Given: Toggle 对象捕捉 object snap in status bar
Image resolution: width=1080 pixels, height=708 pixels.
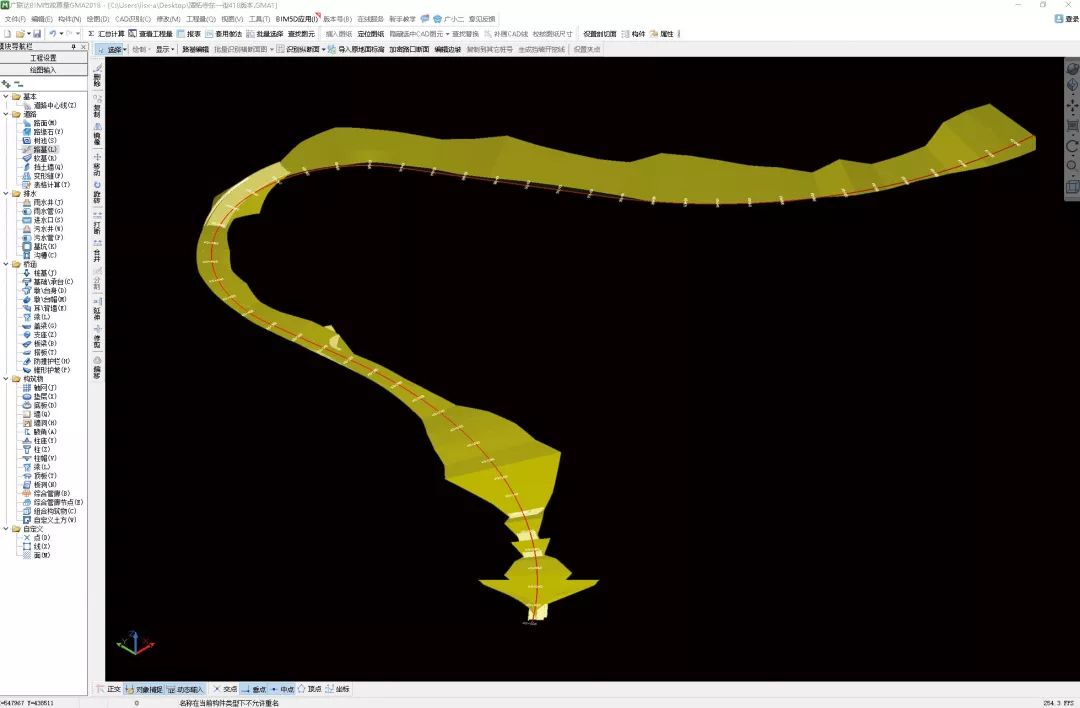Looking at the screenshot, I should click(x=144, y=689).
